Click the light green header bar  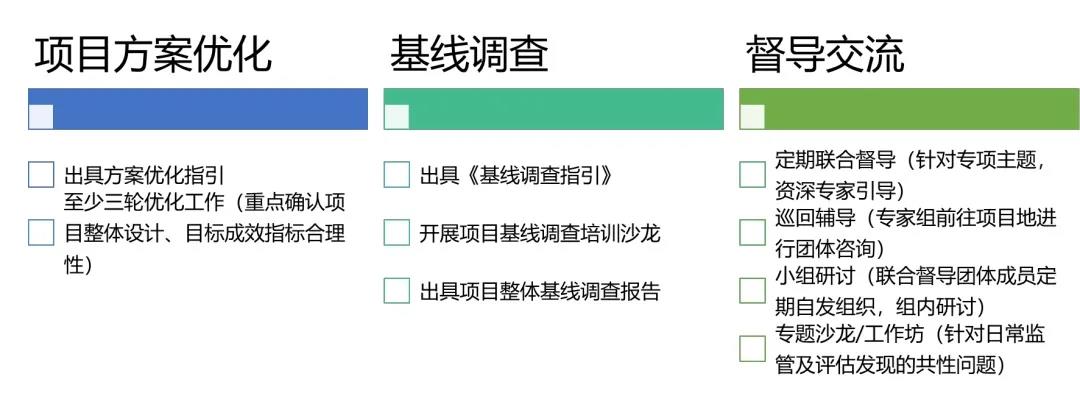coord(909,109)
